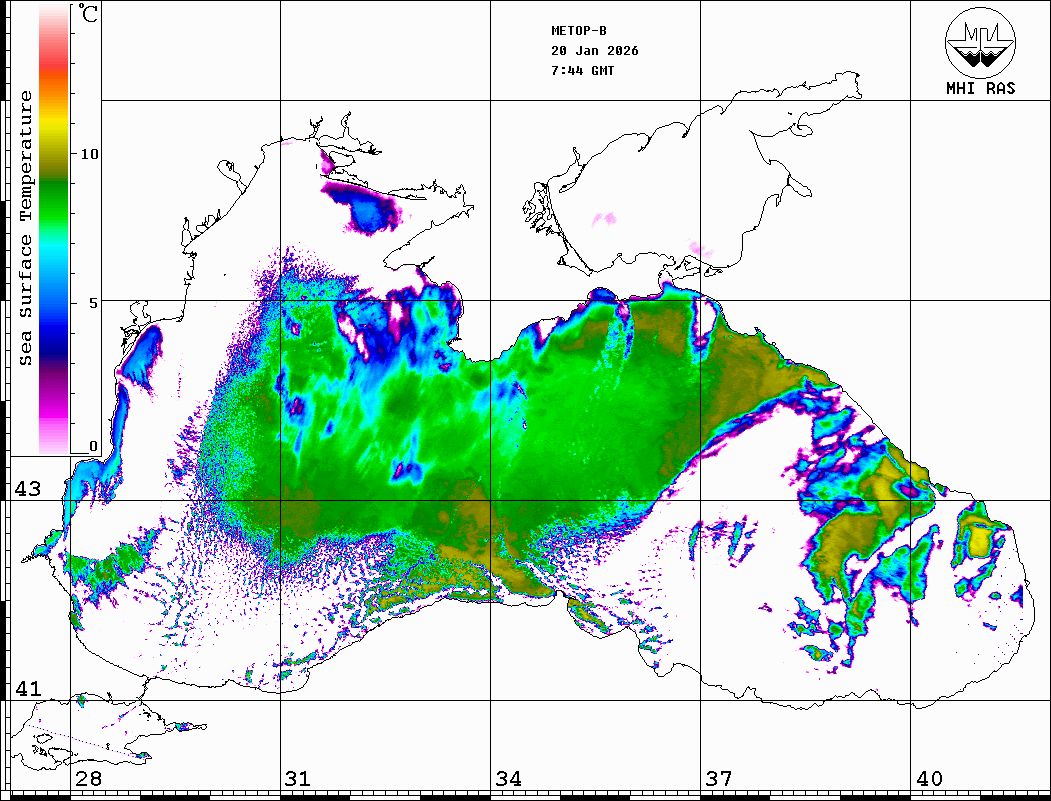
Task: Click the longitude 37 axis label
Action: (718, 779)
